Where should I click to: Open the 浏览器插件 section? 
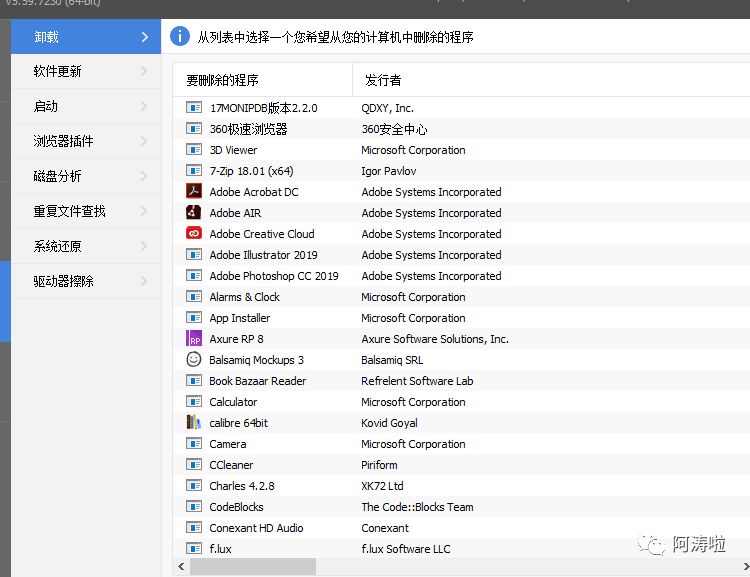pyautogui.click(x=86, y=141)
